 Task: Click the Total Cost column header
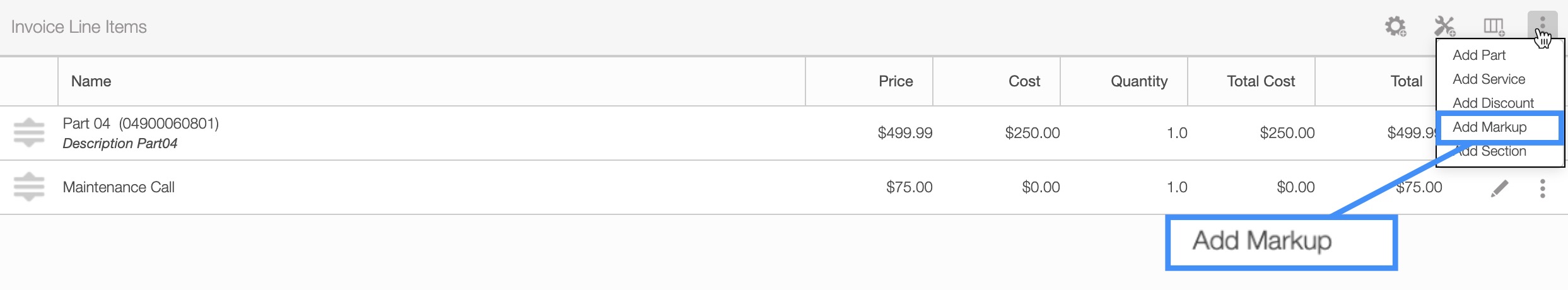pos(1261,81)
